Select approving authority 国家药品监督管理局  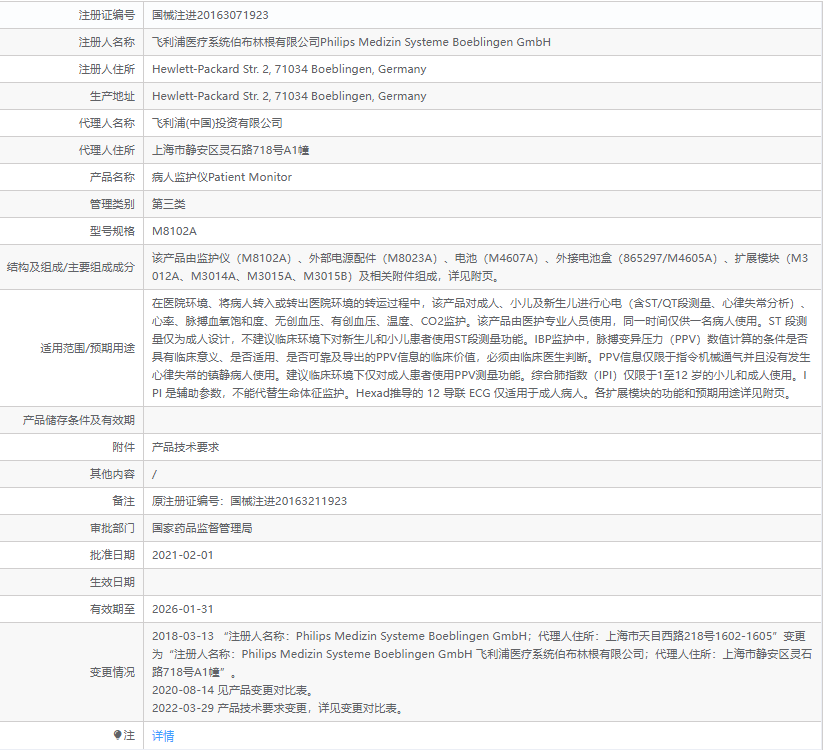(202, 528)
